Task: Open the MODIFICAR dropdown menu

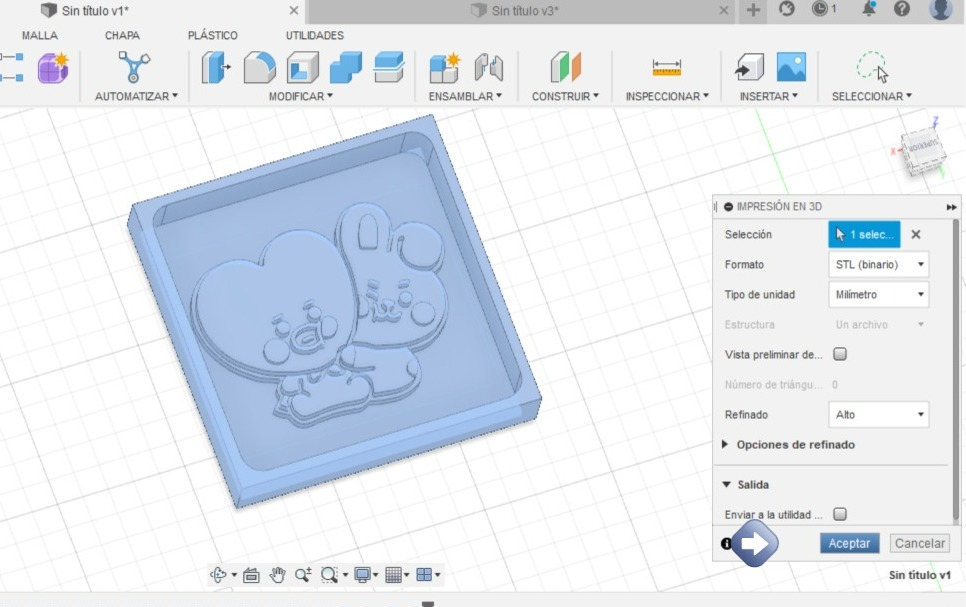Action: 301,96
